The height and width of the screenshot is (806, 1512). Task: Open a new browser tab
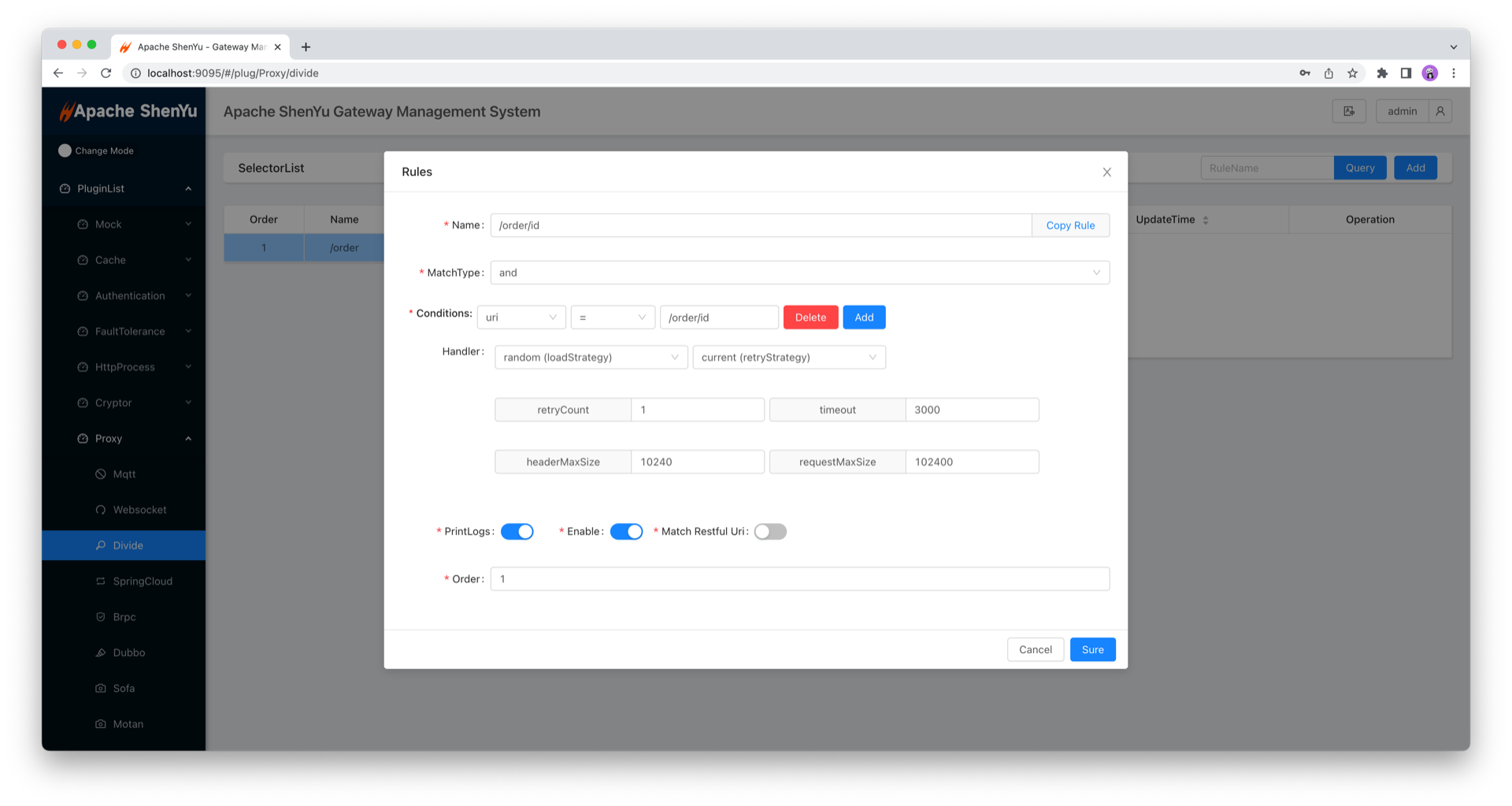(306, 47)
